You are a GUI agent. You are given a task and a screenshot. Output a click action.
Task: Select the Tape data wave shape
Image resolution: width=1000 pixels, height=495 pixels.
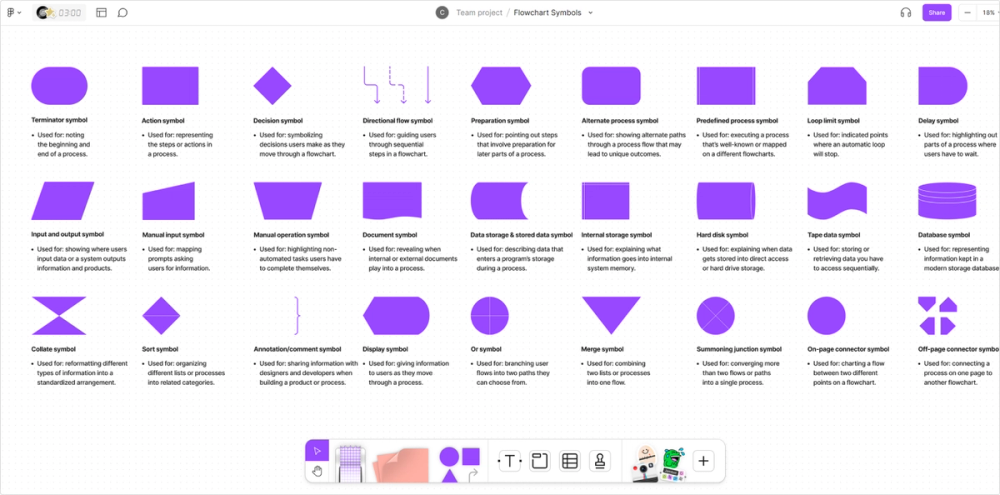point(837,200)
